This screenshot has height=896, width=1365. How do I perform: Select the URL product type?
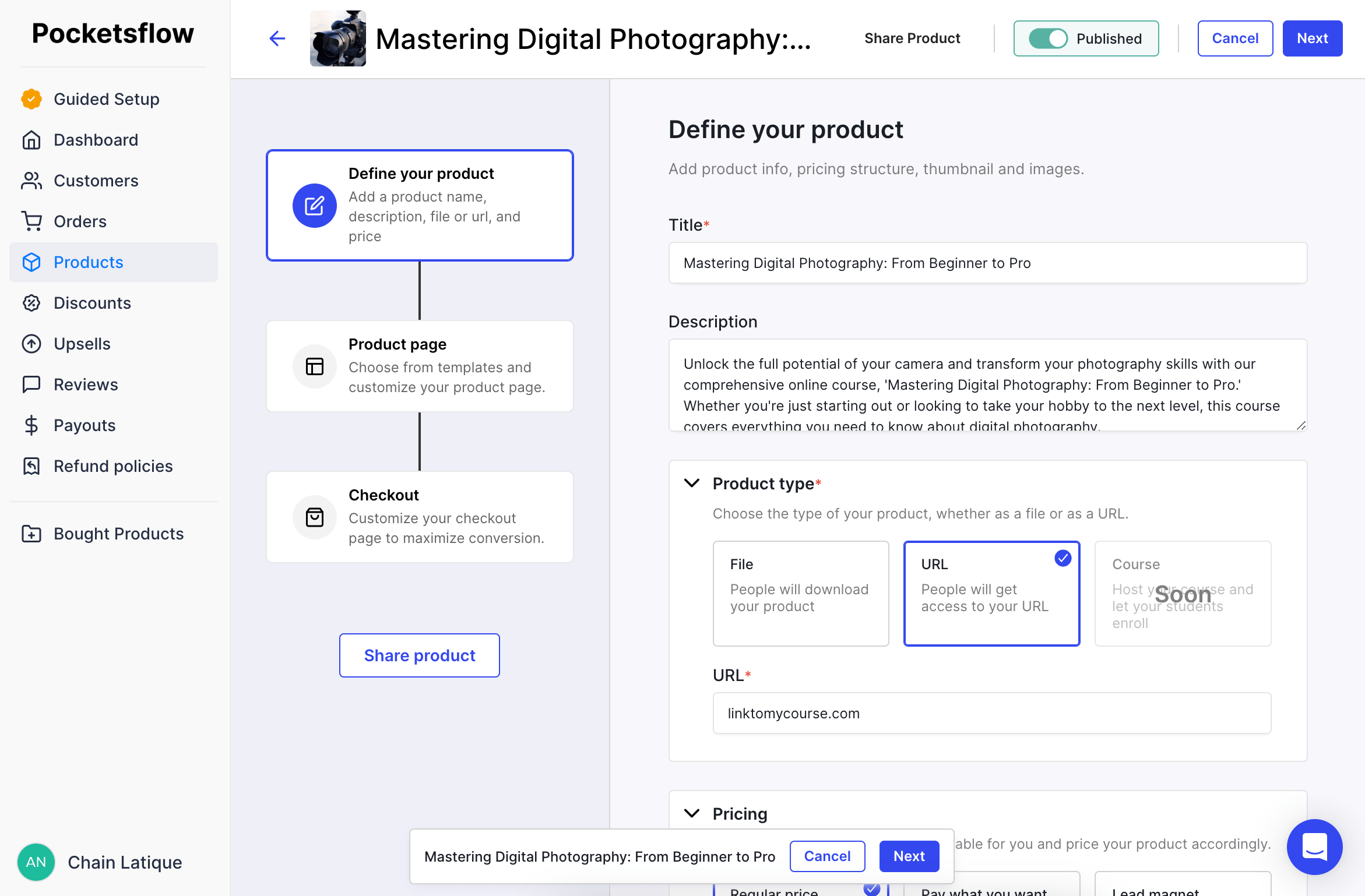[x=992, y=594]
